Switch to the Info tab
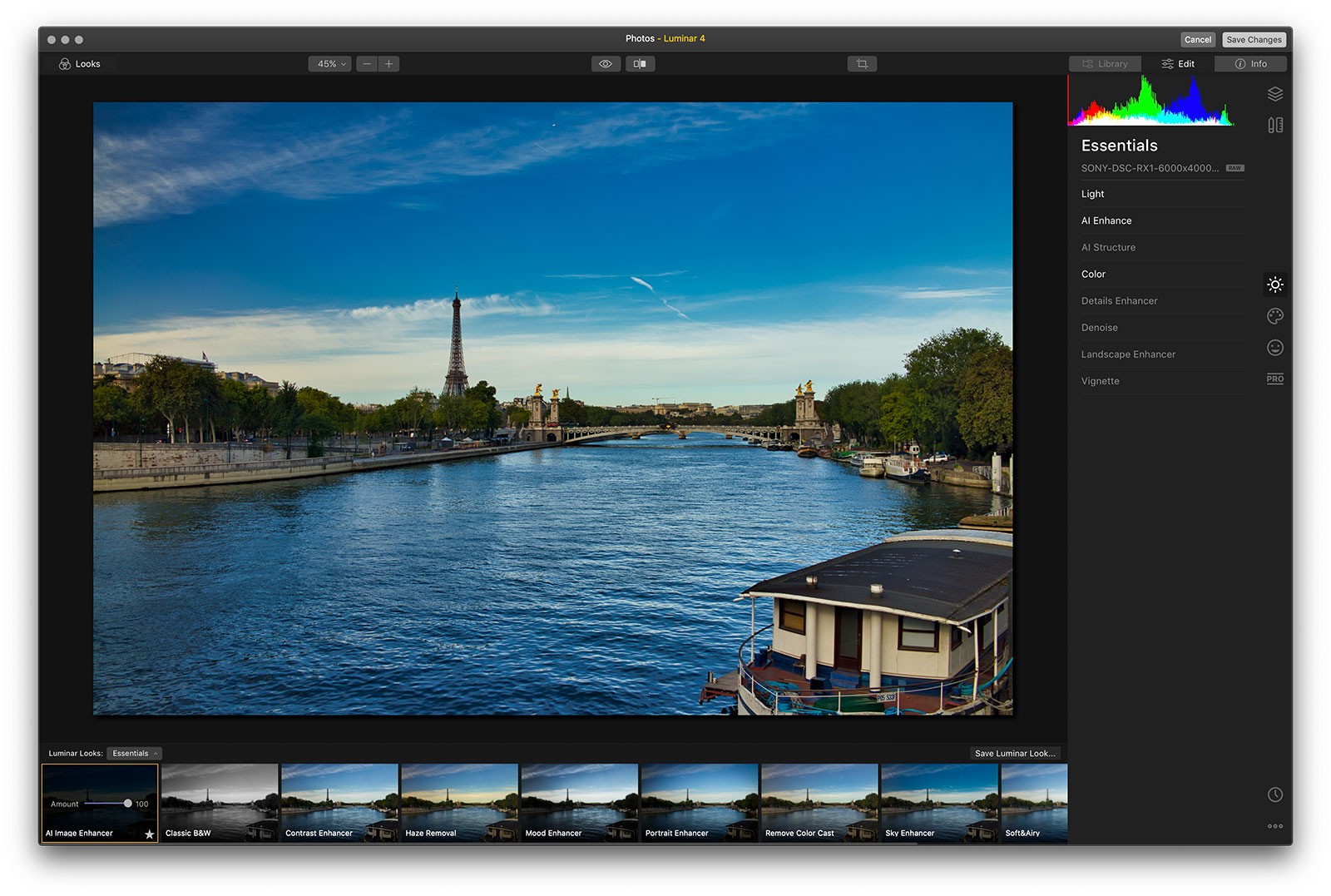Viewport: 1331px width, 896px height. (1250, 64)
